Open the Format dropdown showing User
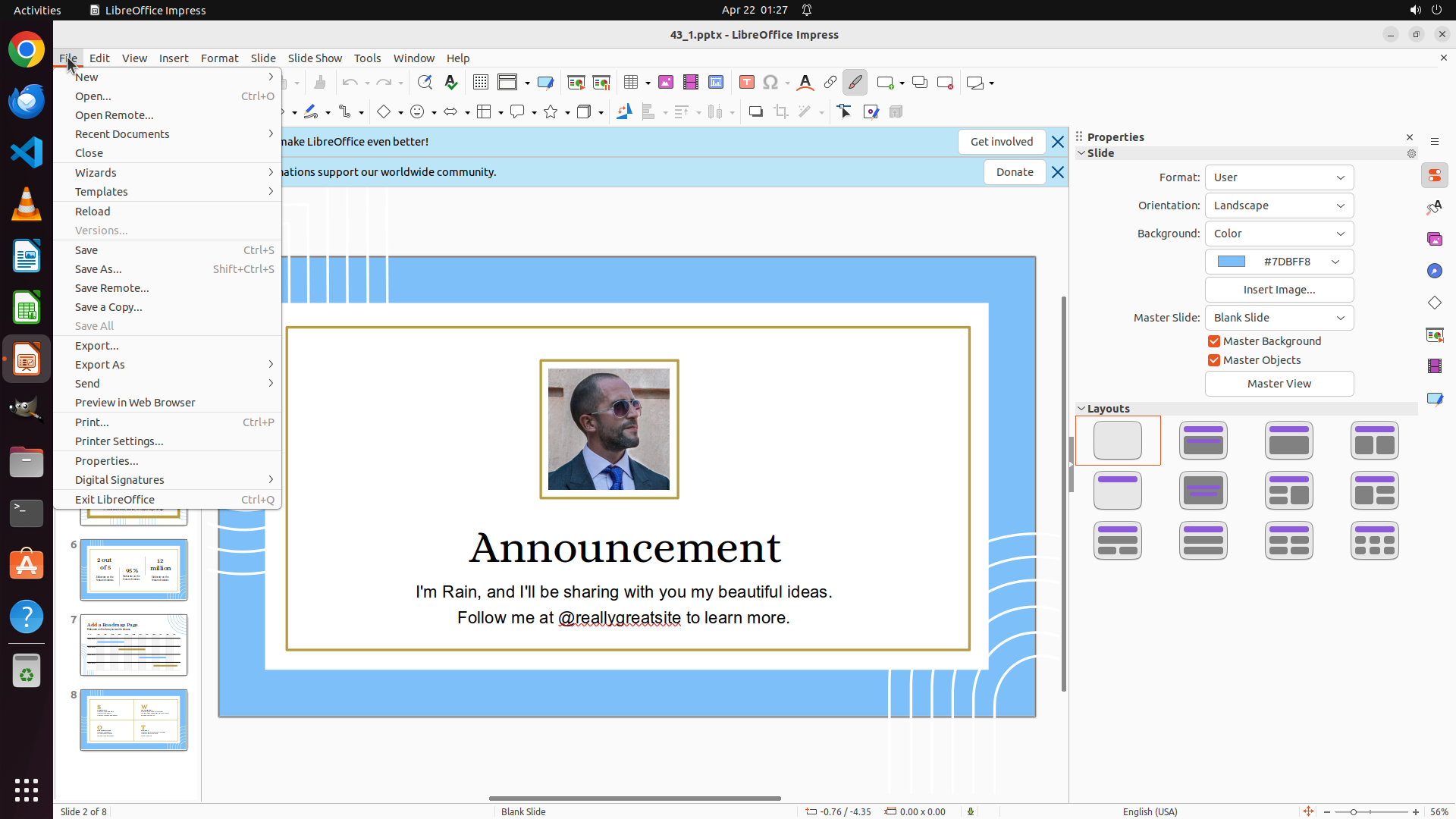 coord(1279,177)
